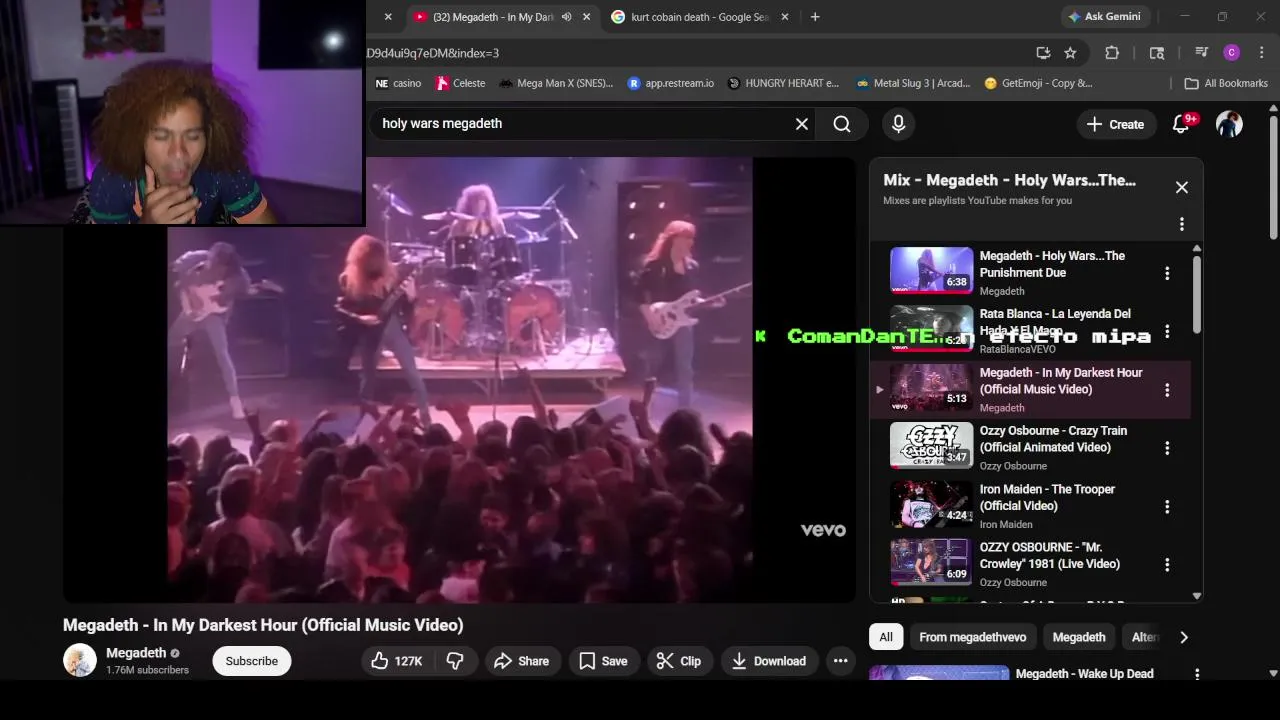
Task: Open the Megadeth channel name link
Action: point(136,653)
